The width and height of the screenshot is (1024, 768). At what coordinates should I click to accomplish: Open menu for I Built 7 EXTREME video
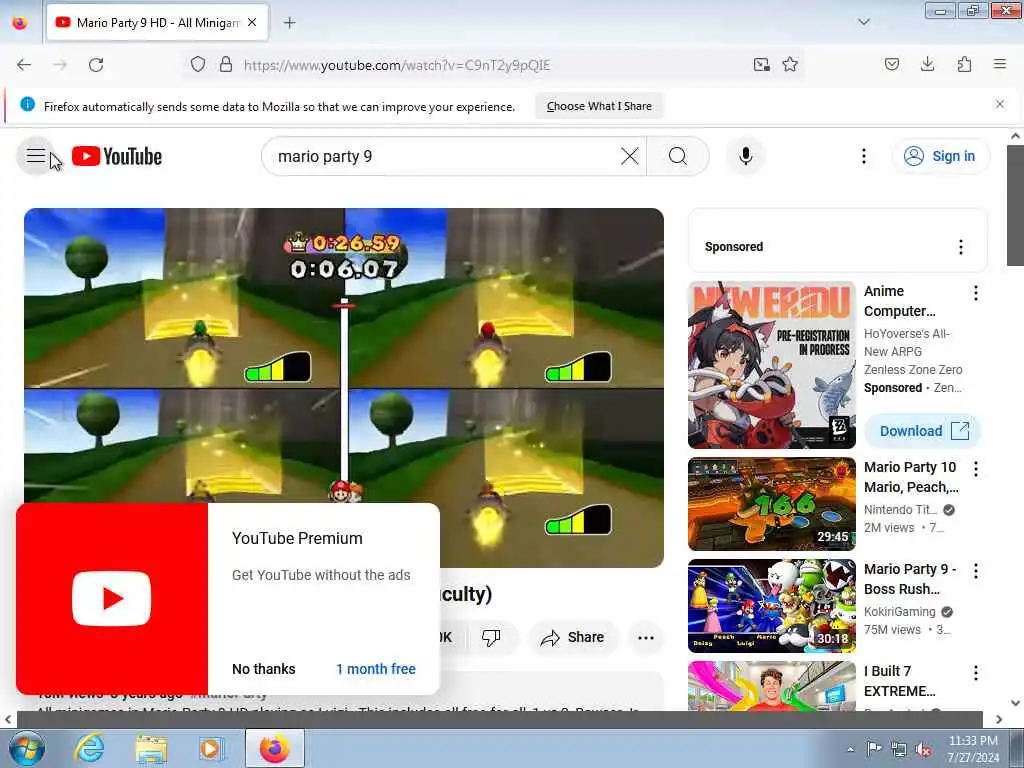tap(976, 673)
